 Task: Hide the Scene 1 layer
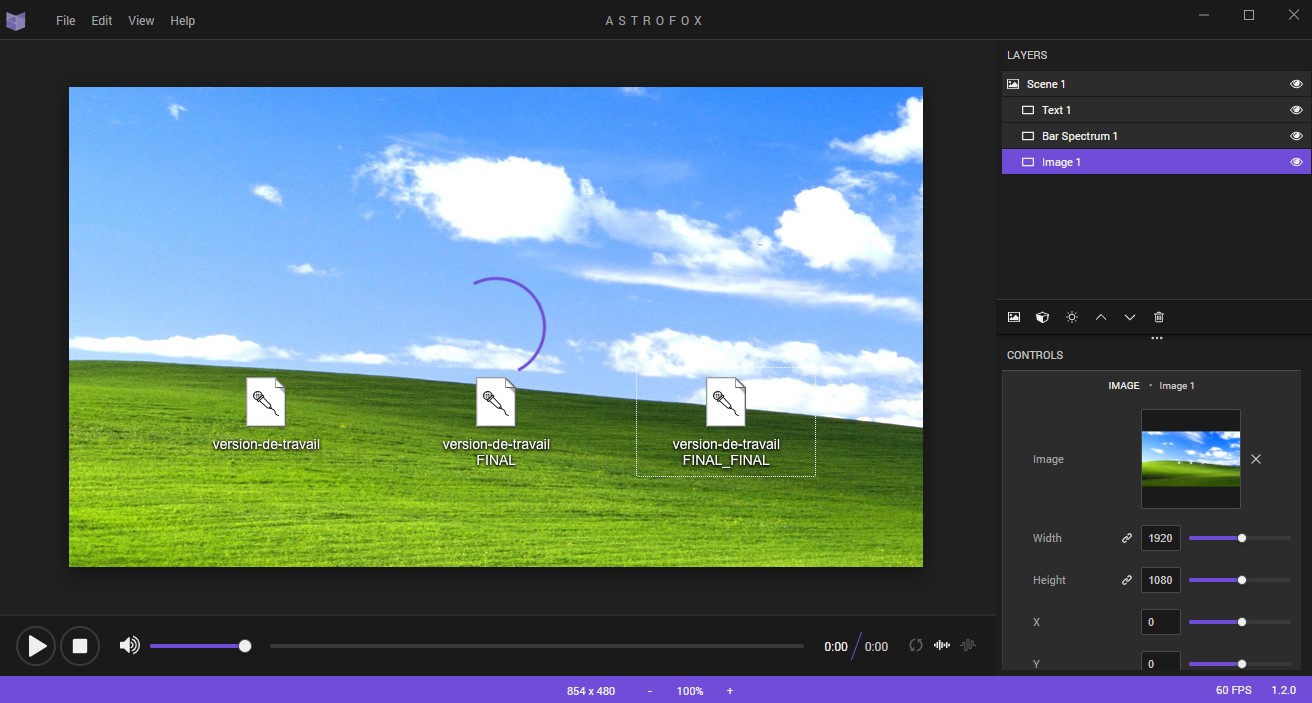[x=1296, y=83]
